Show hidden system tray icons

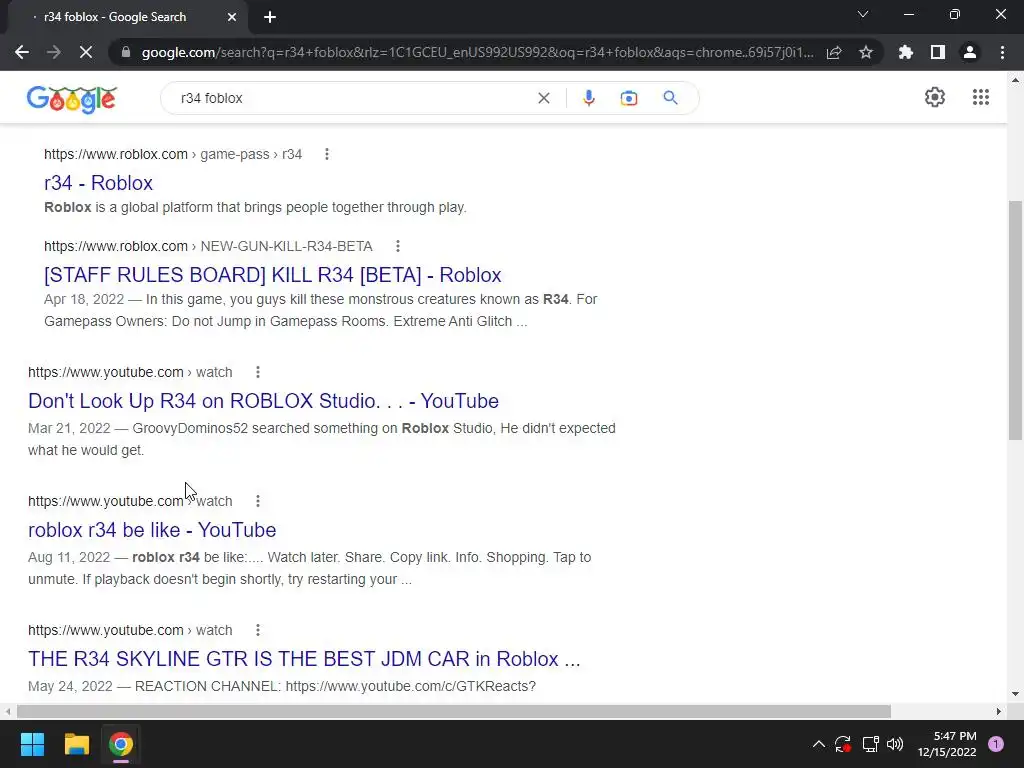(x=818, y=744)
